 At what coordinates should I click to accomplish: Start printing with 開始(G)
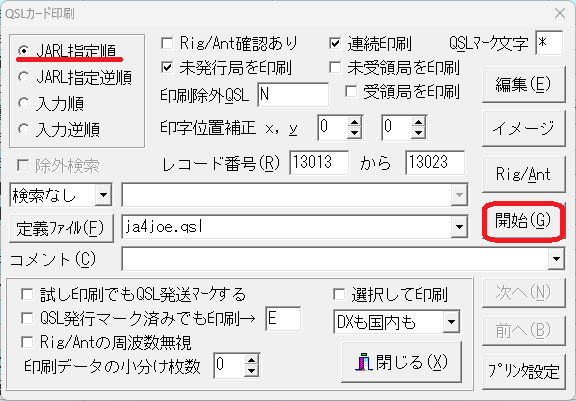pos(523,221)
